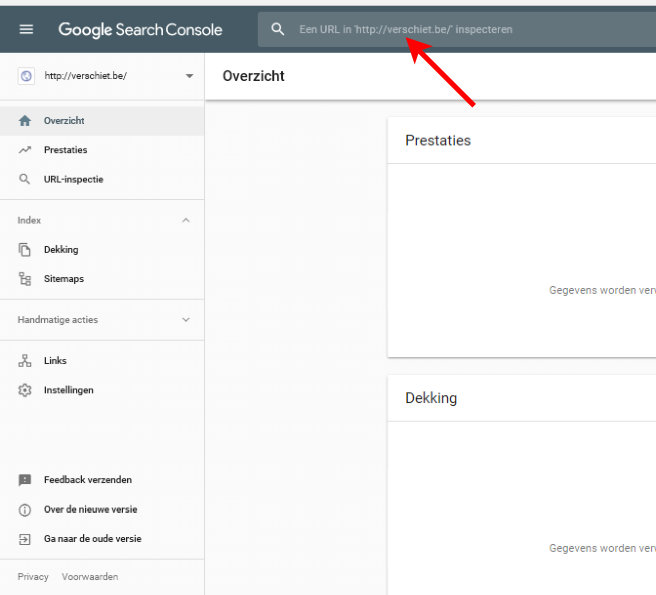The height and width of the screenshot is (595, 656).
Task: Click the magnifier icon for URL-inspectie
Action: coord(25,179)
